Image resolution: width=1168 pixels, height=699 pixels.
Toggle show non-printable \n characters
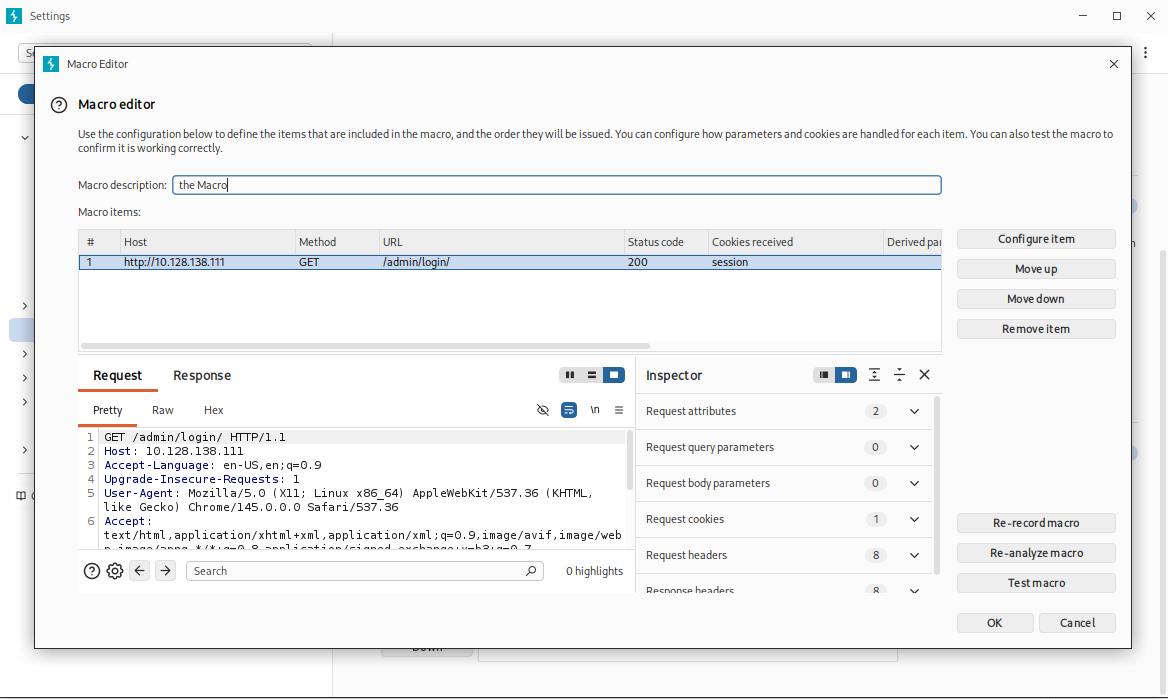click(x=595, y=410)
